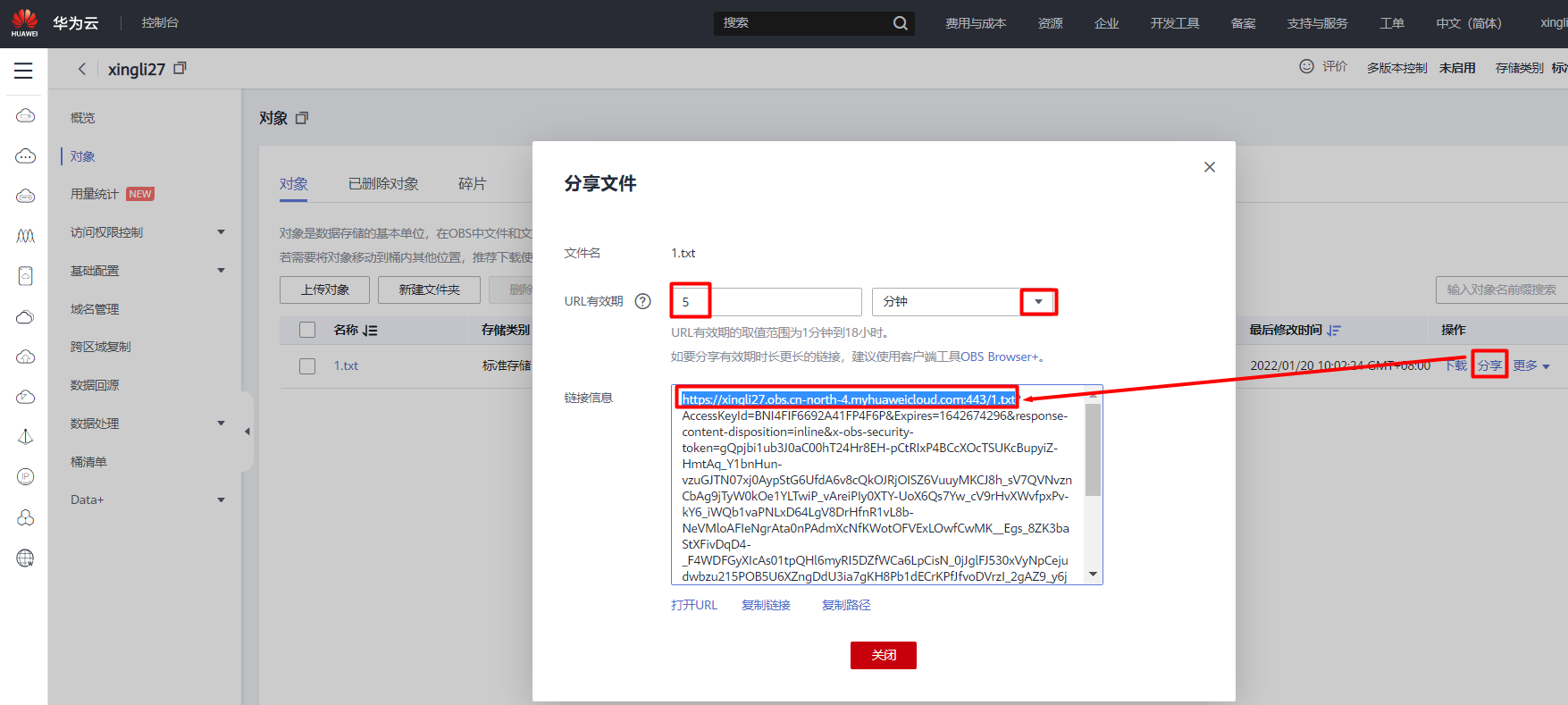Open the wave-peaks sidebar icon
1568x705 pixels.
tap(26, 236)
